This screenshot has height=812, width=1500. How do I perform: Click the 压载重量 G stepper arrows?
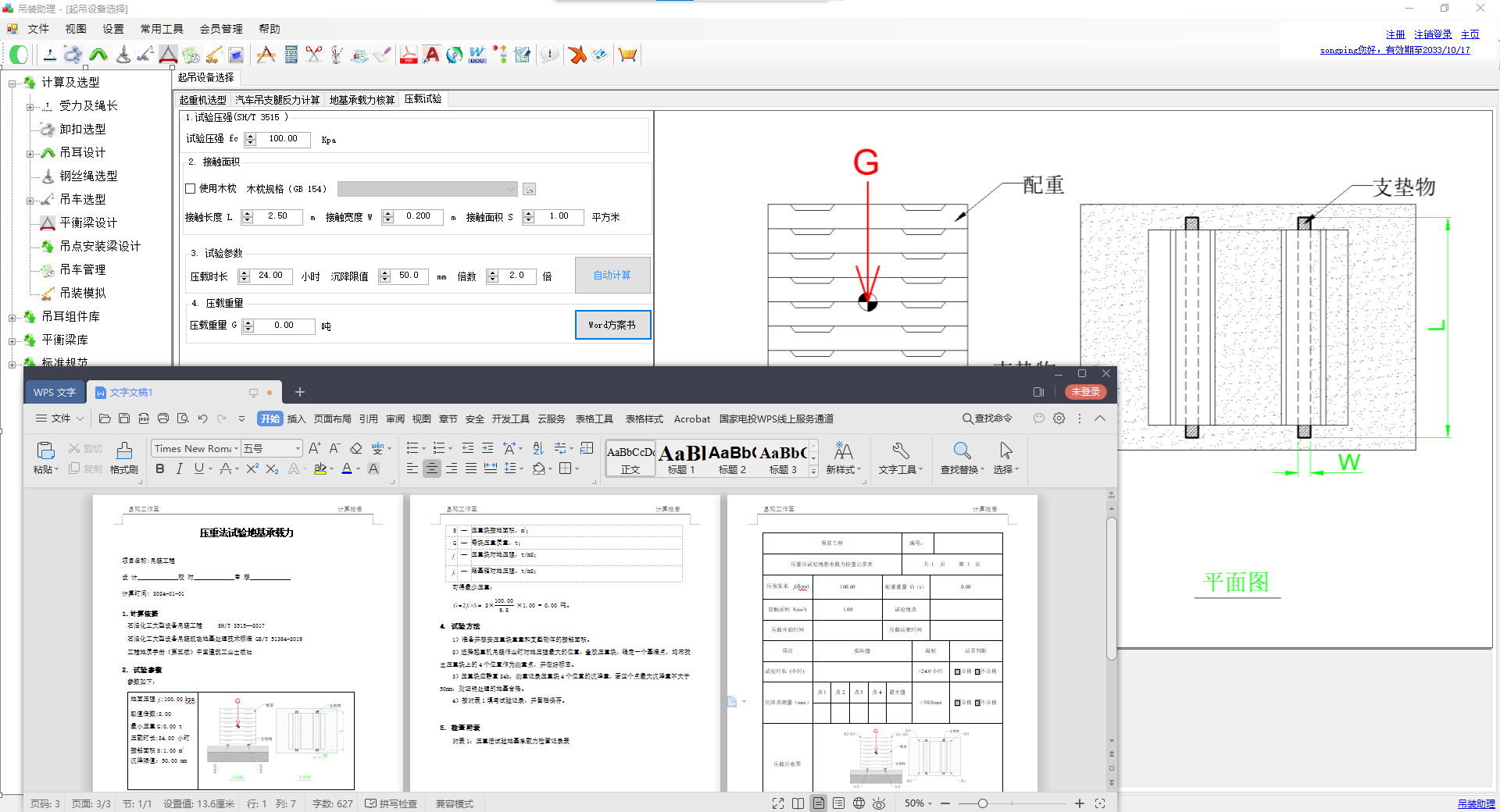[248, 326]
